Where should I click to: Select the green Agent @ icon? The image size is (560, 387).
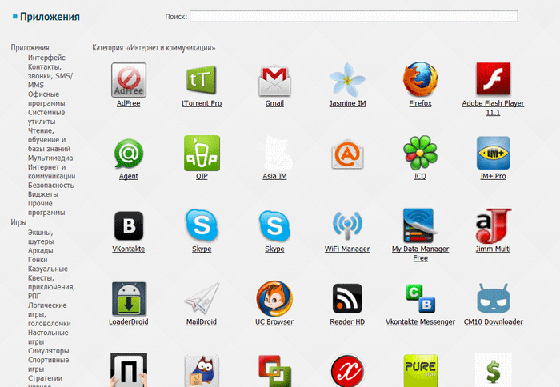point(129,154)
